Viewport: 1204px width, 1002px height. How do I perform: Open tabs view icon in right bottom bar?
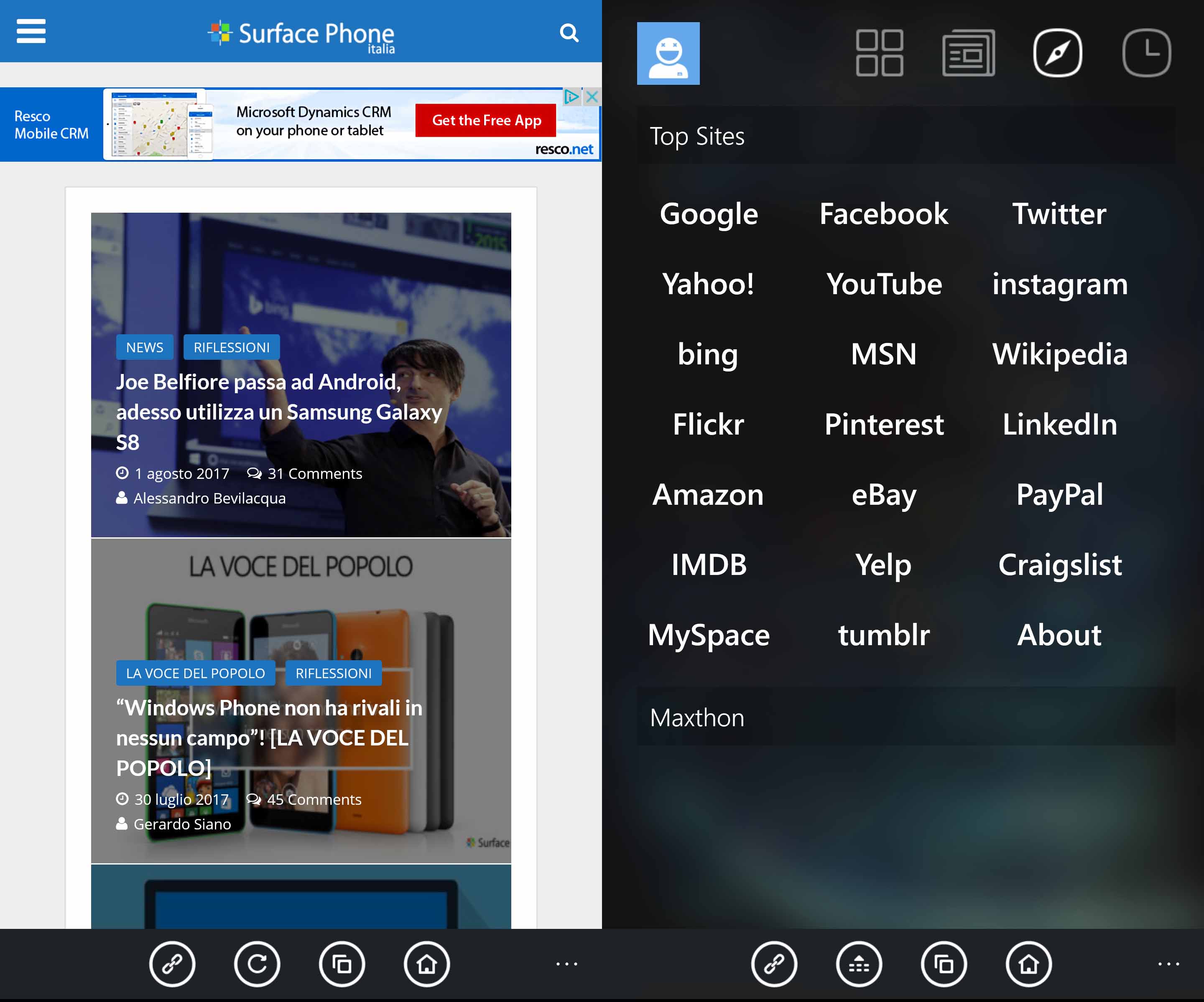coord(944,964)
